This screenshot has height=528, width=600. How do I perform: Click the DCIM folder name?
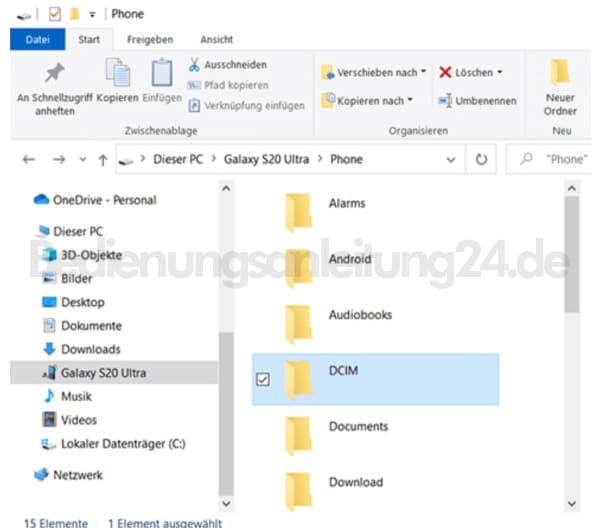343,371
